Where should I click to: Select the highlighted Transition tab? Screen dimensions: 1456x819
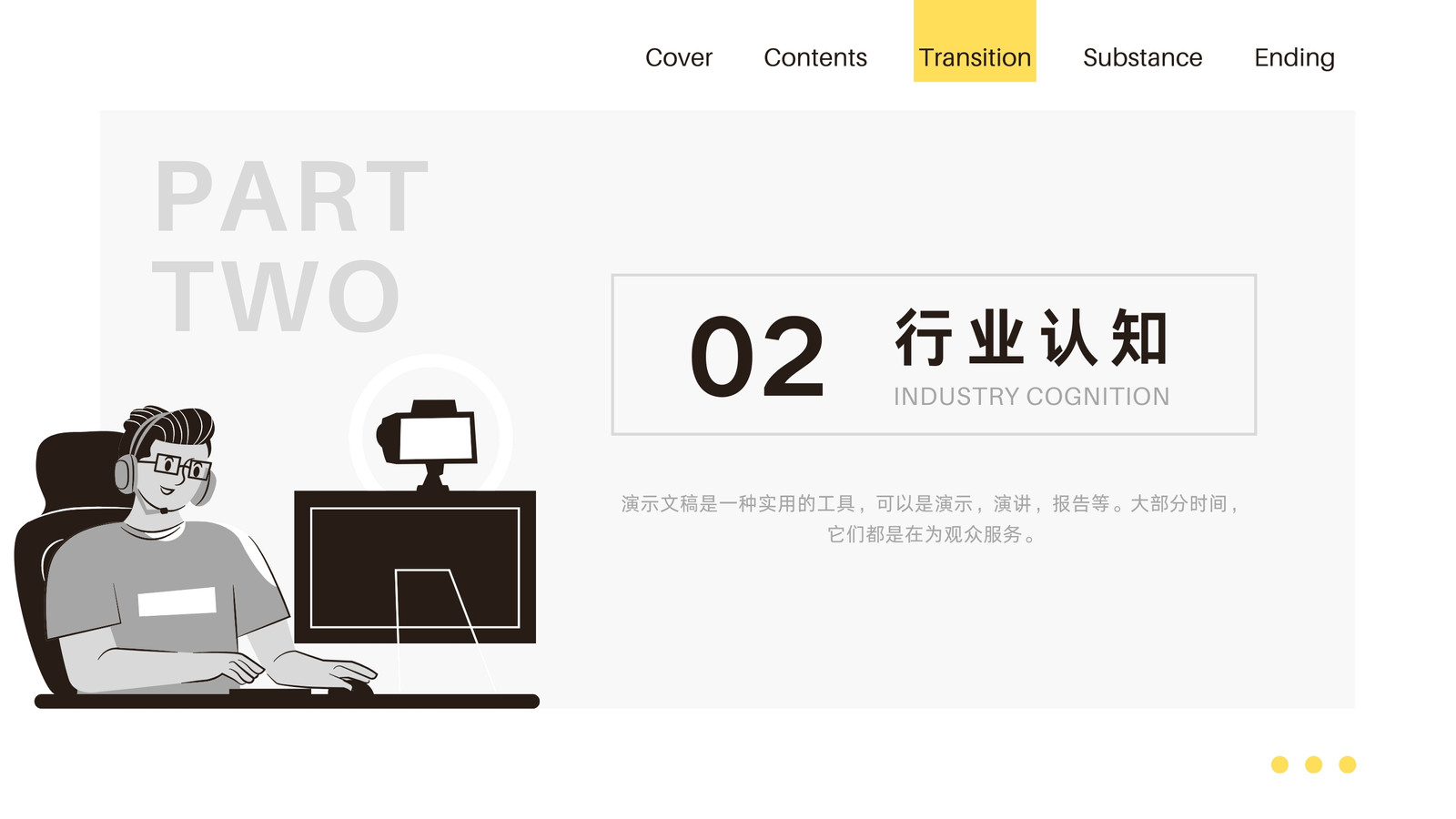pyautogui.click(x=975, y=41)
